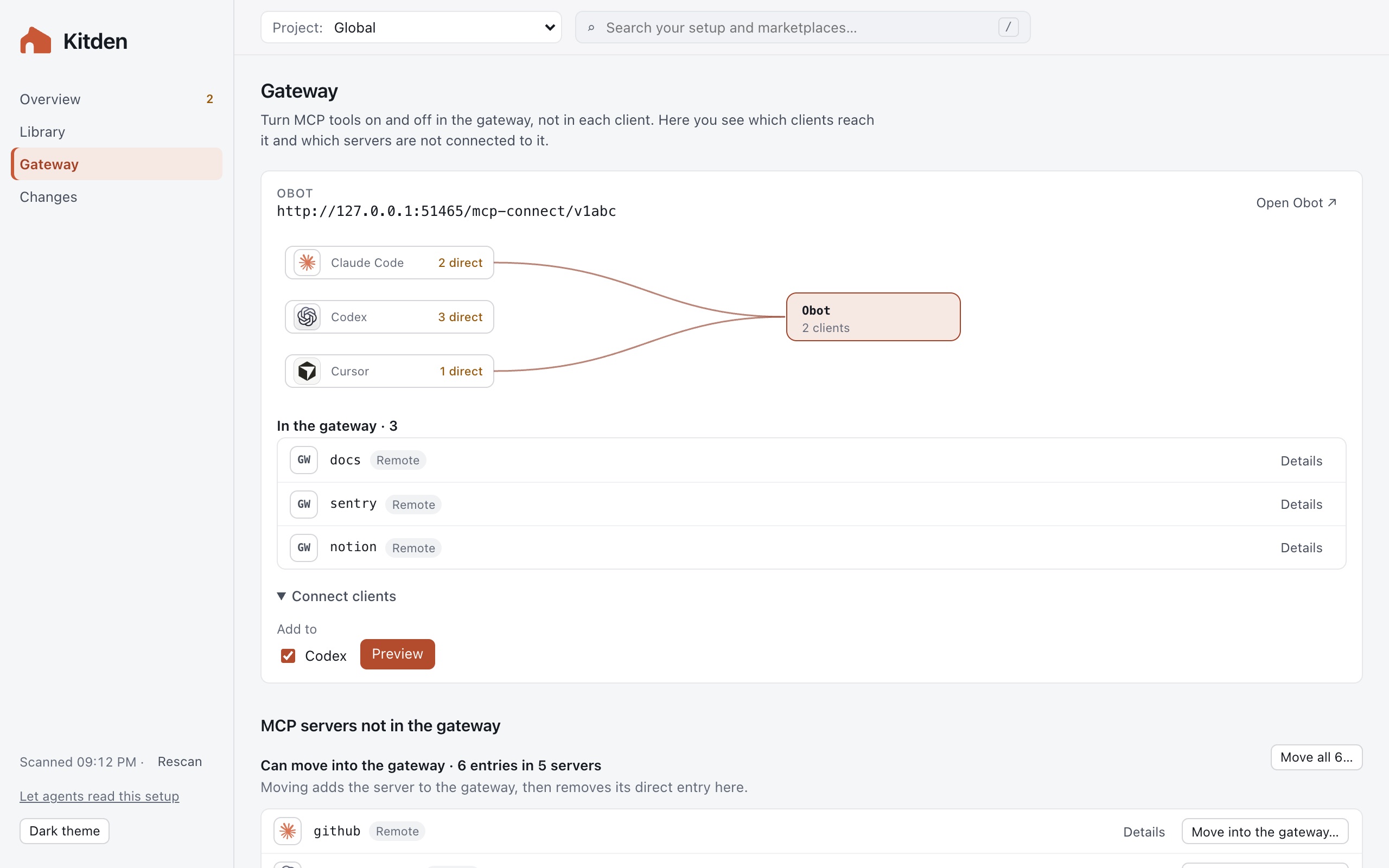1389x868 pixels.
Task: Click the Kitden house logo icon
Action: point(36,41)
